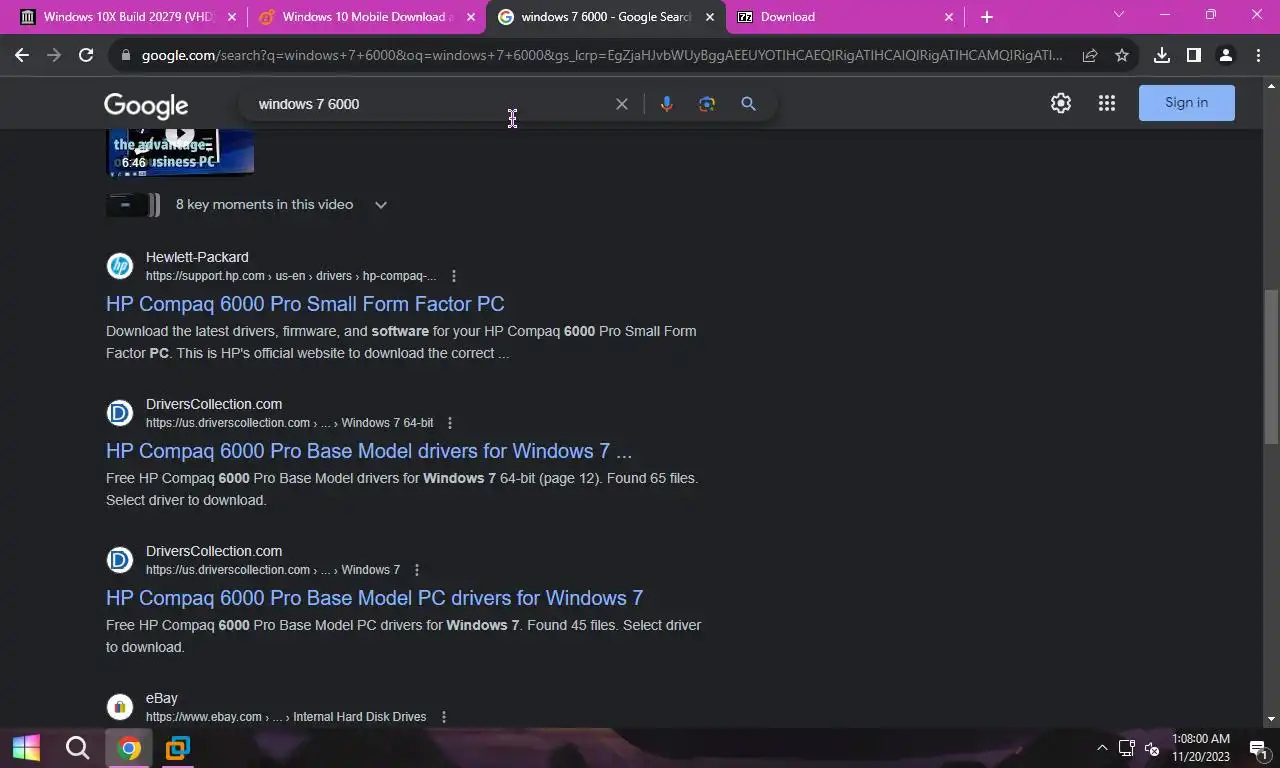Open HP Compaq 6000 Pro Base Model drivers 64-bit link
This screenshot has width=1280, height=768.
click(369, 451)
